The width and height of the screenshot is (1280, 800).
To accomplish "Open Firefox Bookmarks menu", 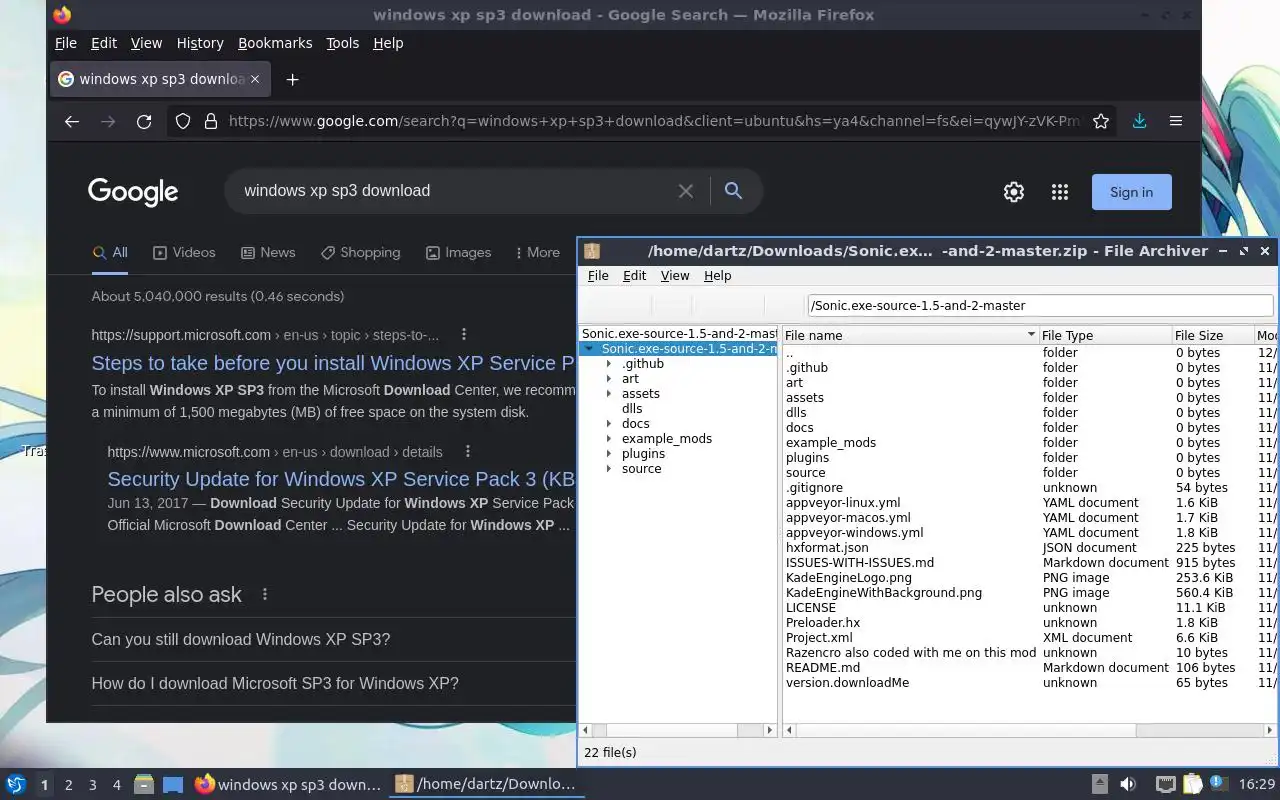I will coord(275,43).
